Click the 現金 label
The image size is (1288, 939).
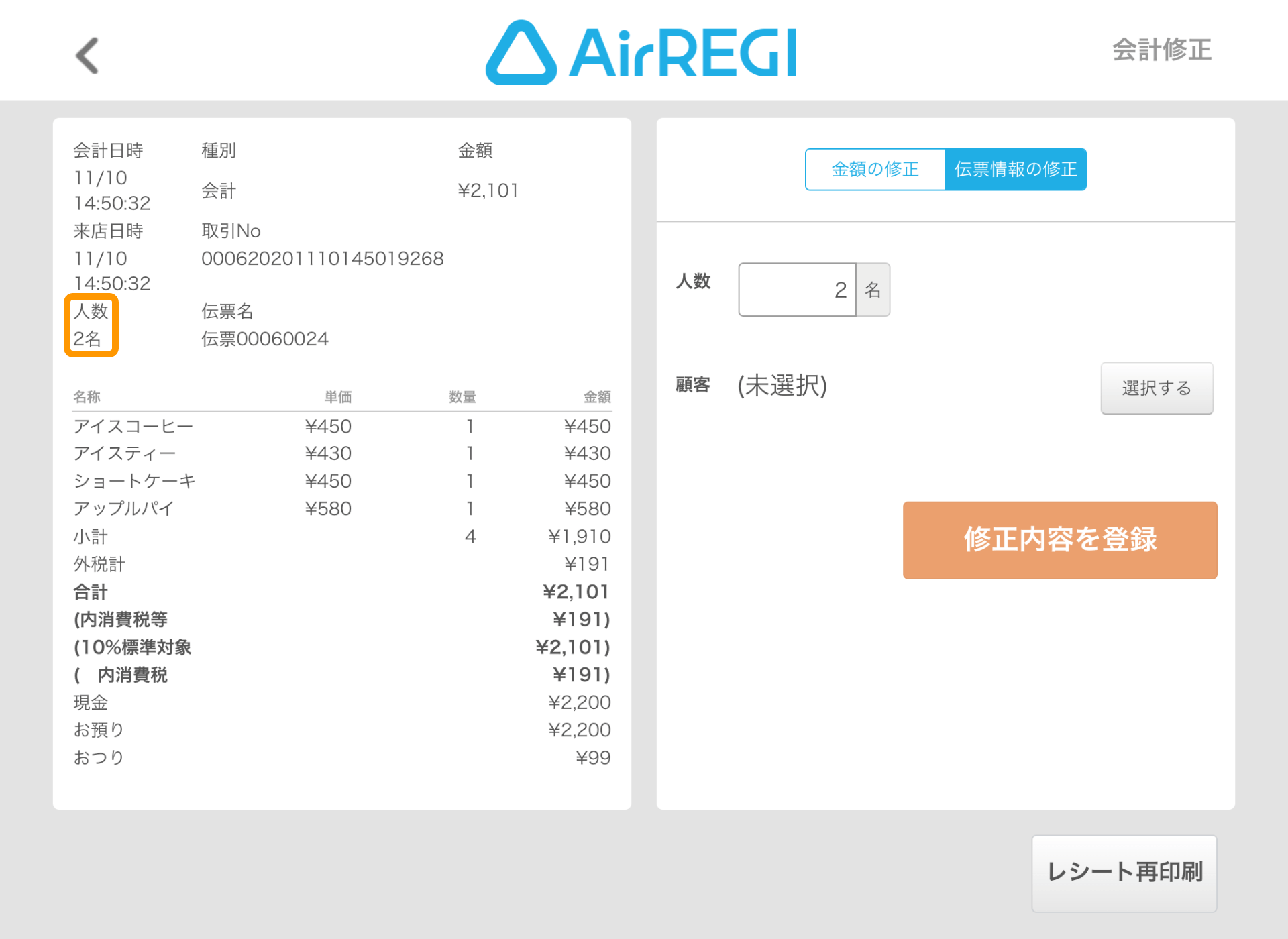tap(91, 702)
